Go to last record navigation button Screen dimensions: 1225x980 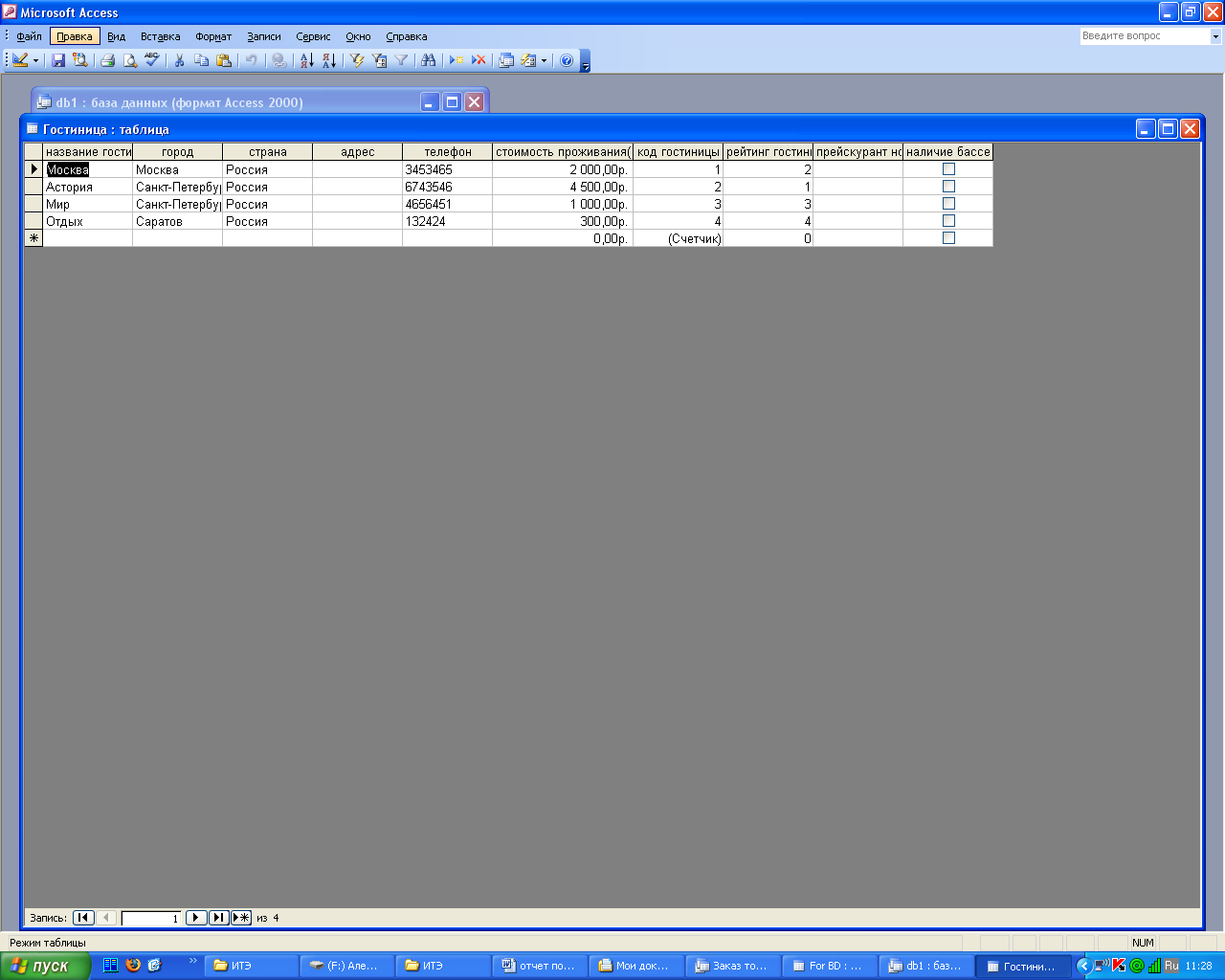219,918
